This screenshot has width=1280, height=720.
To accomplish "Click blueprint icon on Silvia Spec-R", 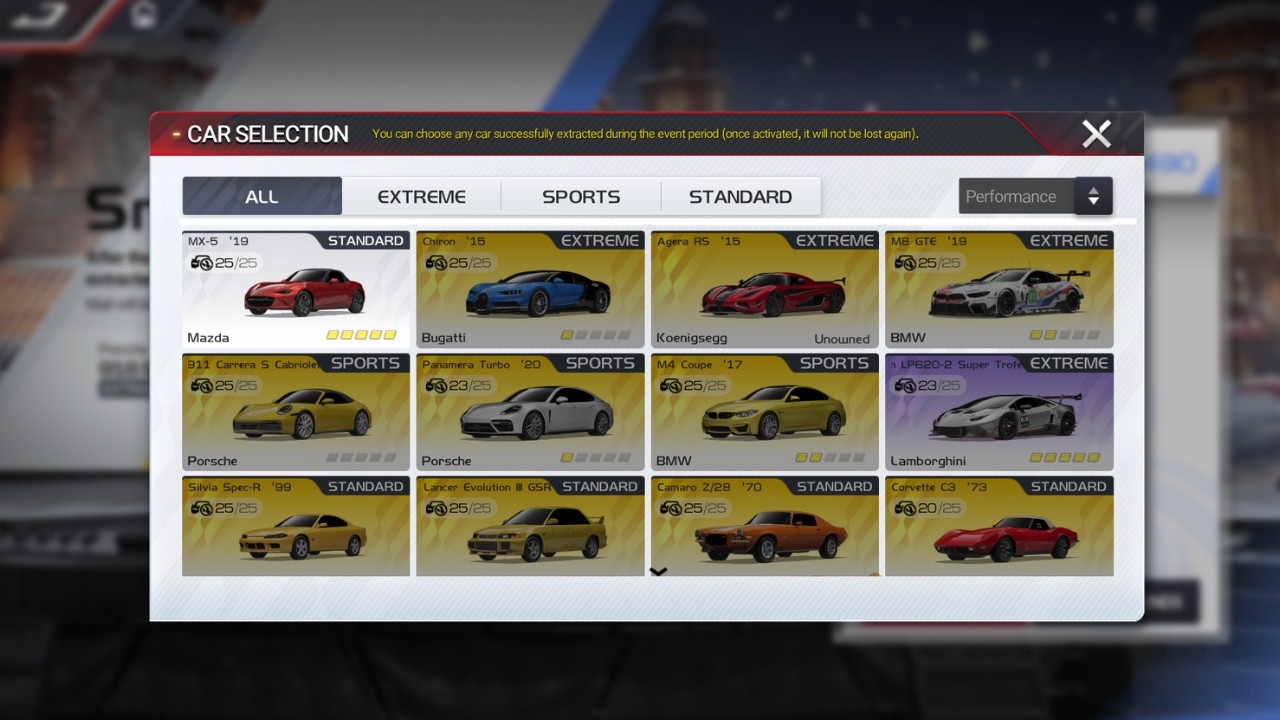I will pos(201,508).
